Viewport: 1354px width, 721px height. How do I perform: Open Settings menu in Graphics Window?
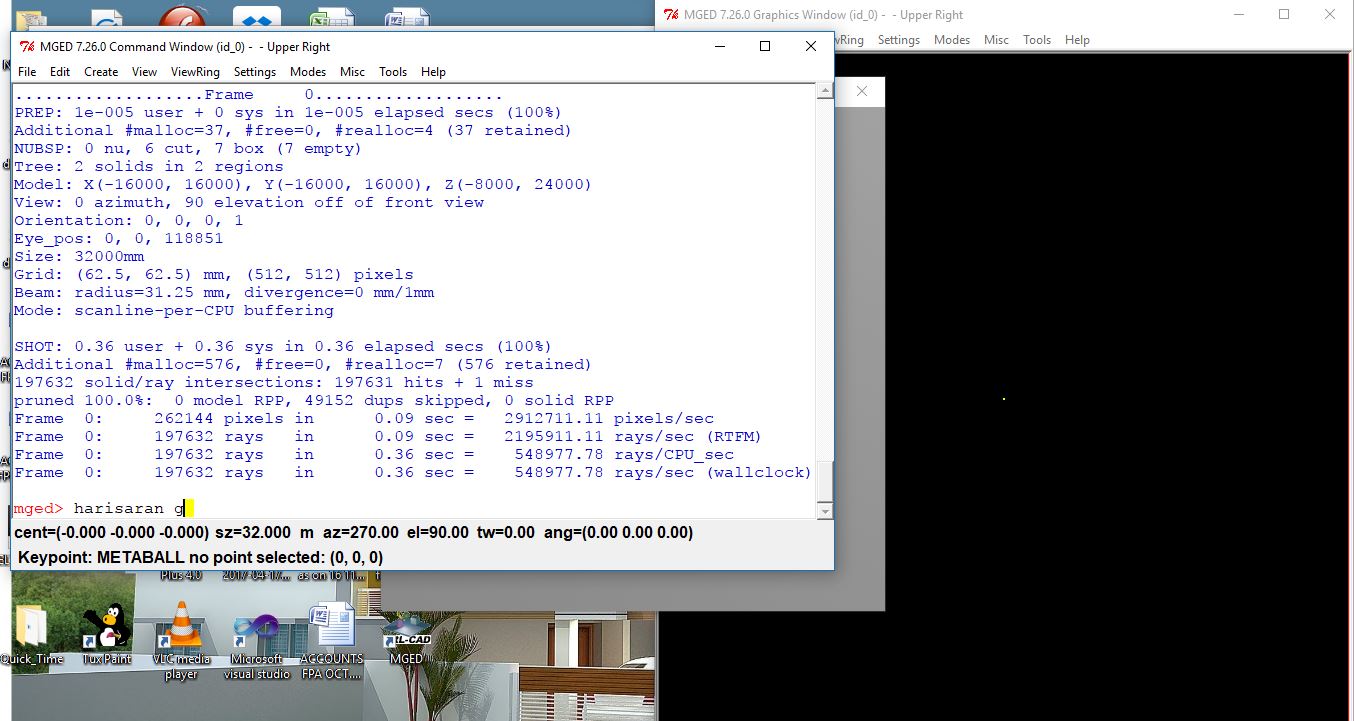tap(899, 40)
